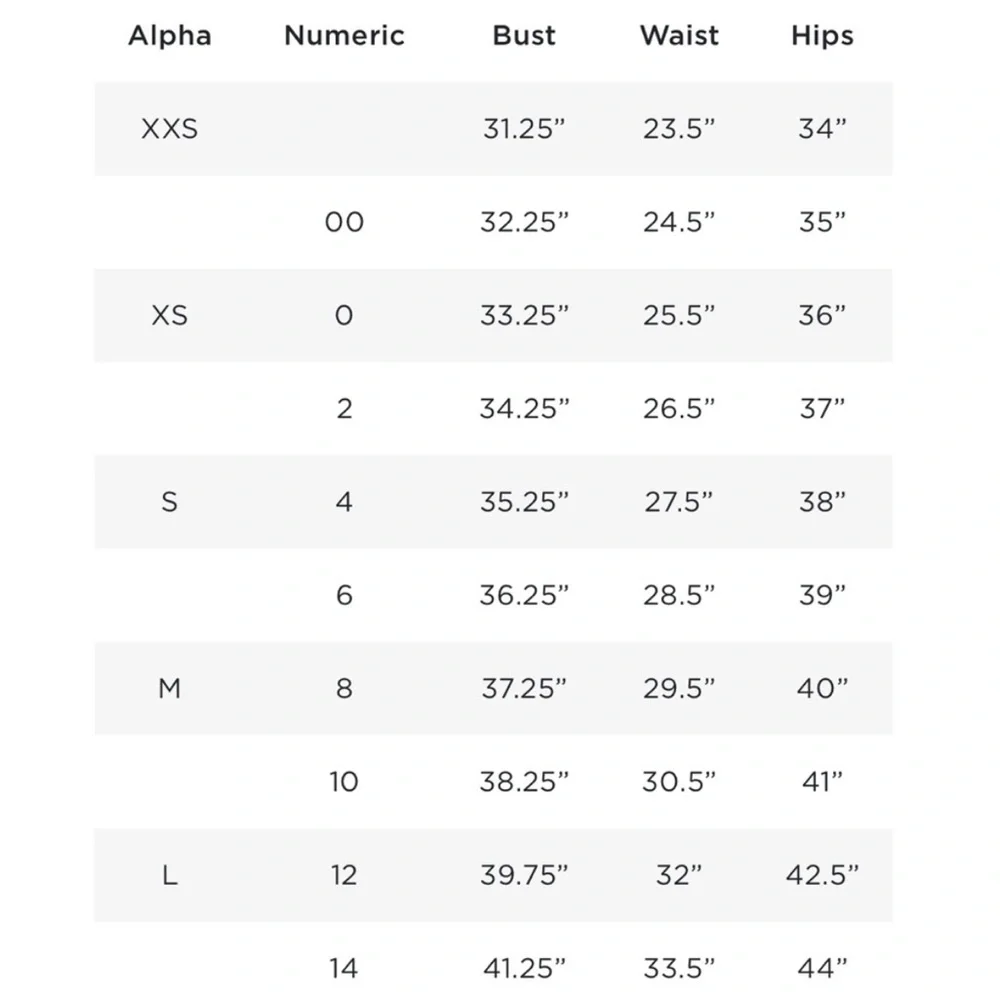Viewport: 1000px width, 1000px height.
Task: Select the 34.25” bust measurement
Action: (524, 408)
